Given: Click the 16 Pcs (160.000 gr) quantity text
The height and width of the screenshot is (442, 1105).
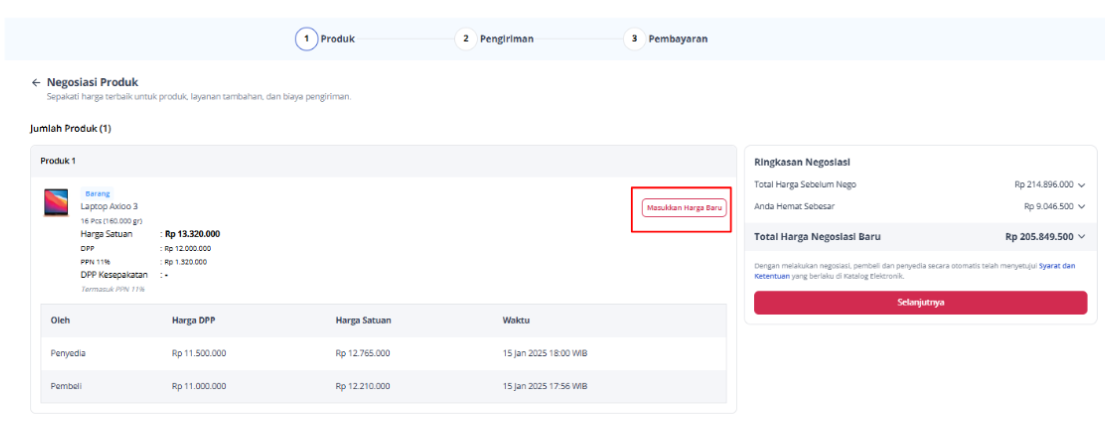Looking at the screenshot, I should (x=111, y=221).
